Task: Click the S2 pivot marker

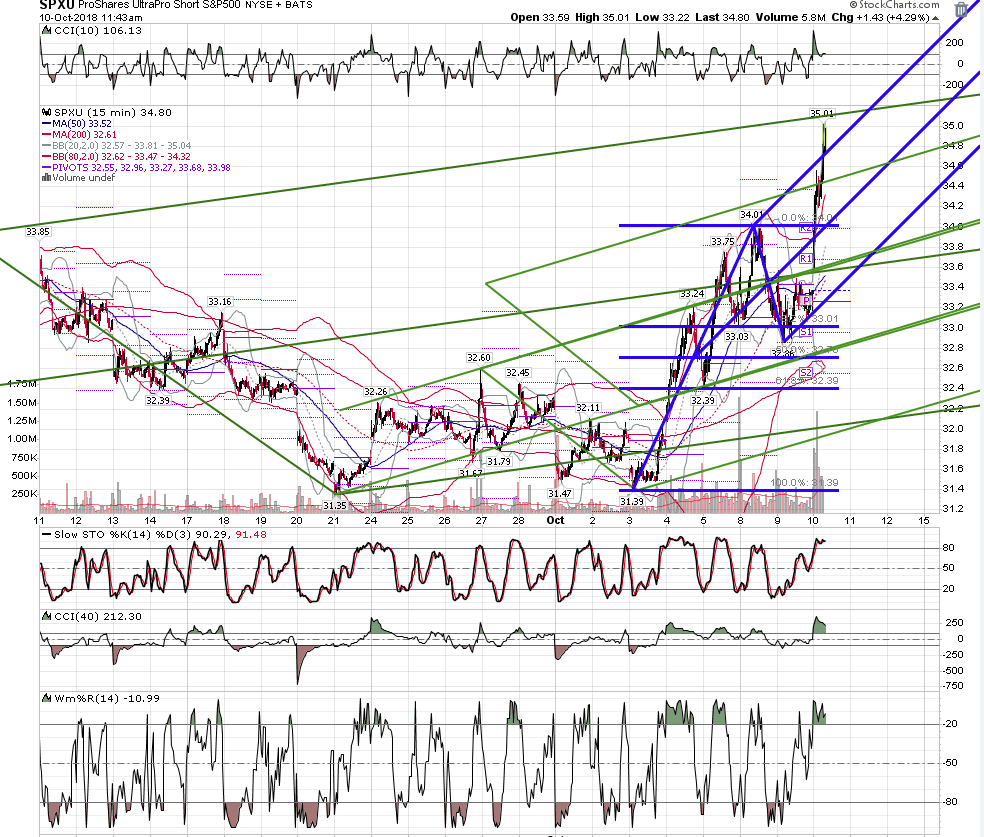Action: tap(806, 373)
